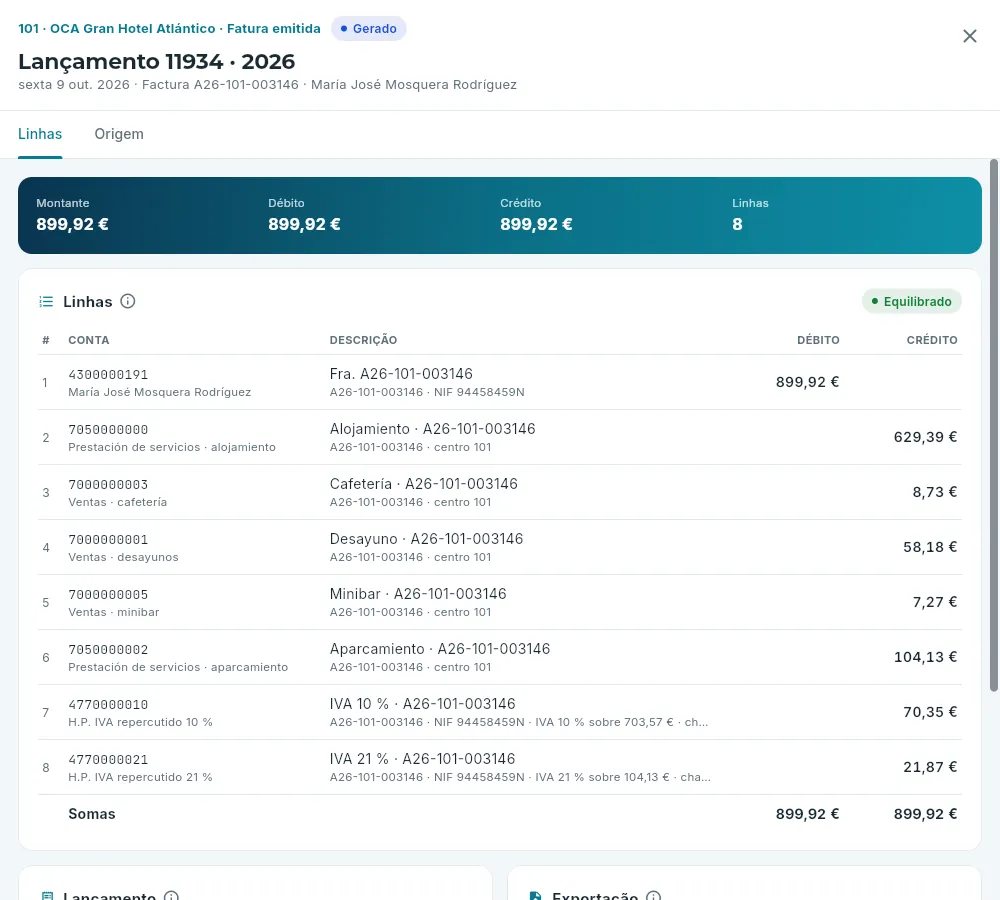
Task: Click the Somas row label
Action: (92, 814)
